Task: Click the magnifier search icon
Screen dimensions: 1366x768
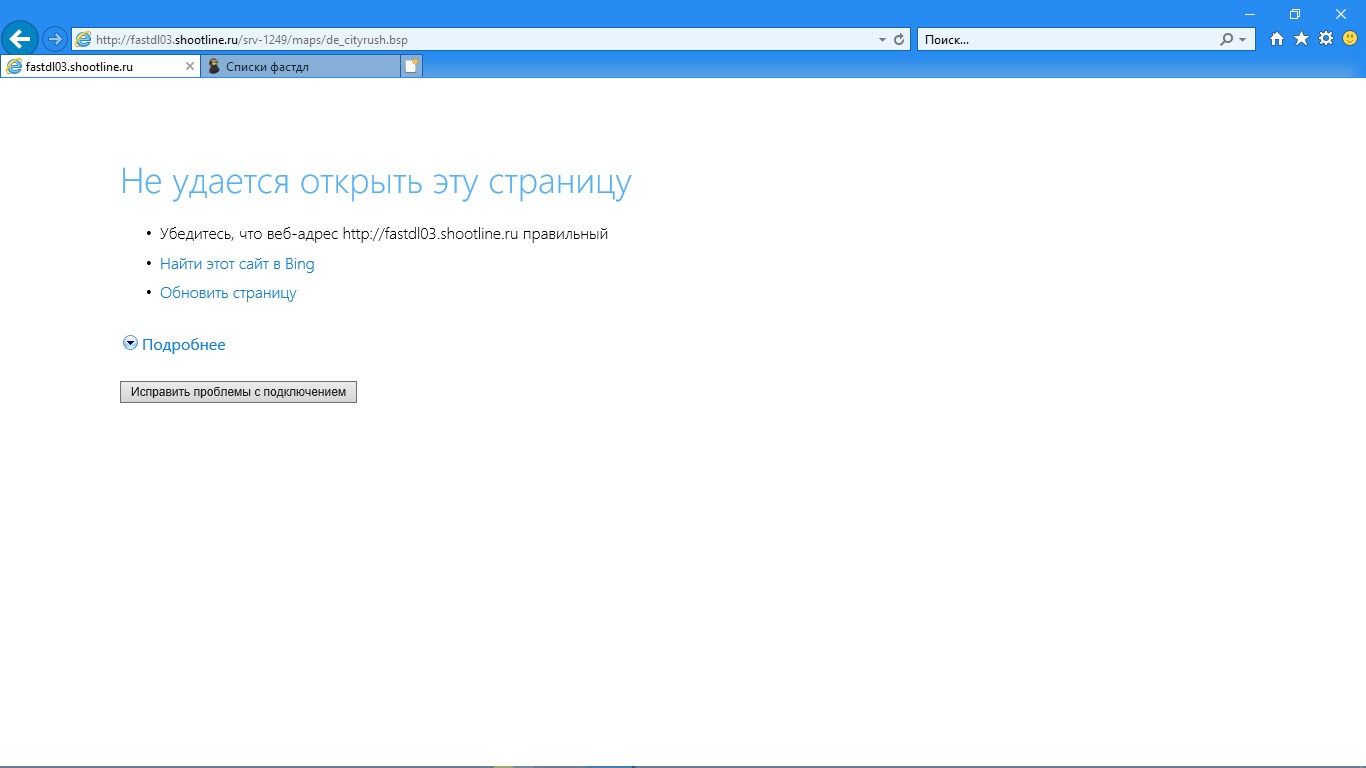Action: 1227,40
